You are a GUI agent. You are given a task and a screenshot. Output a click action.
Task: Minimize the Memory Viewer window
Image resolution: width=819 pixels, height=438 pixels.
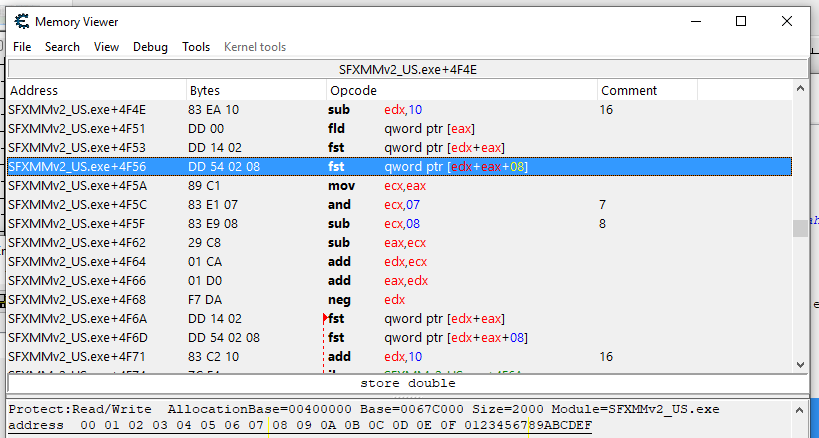point(695,21)
